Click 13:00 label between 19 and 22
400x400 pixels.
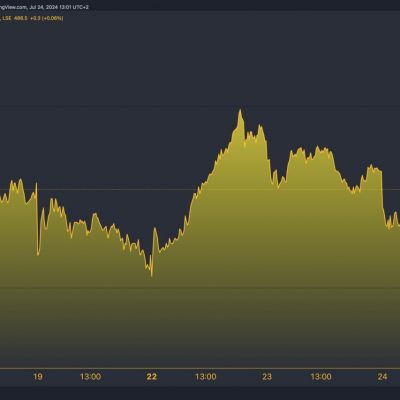coord(90,377)
